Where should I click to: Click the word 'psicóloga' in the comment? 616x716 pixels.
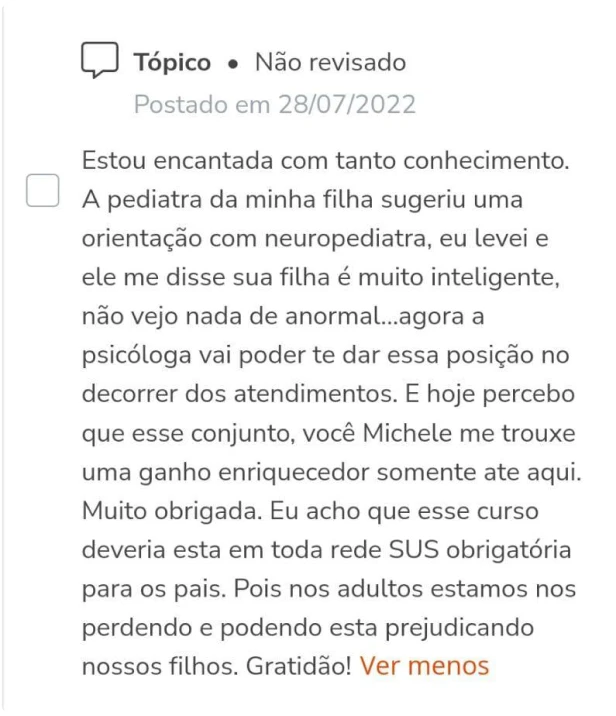(137, 355)
